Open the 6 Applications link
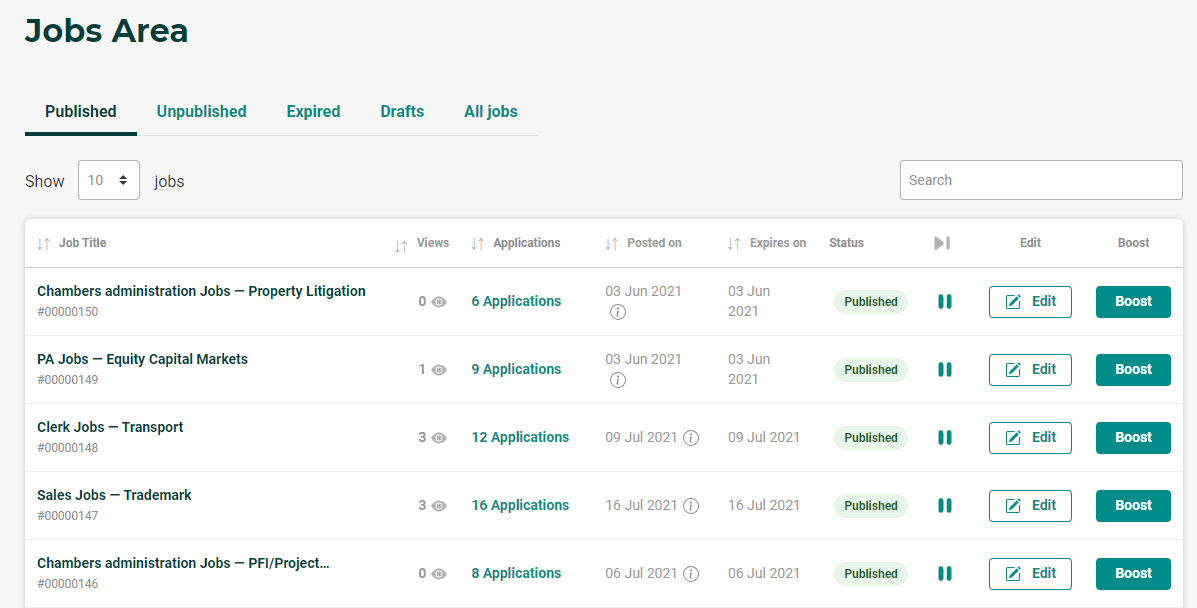Viewport: 1197px width, 608px height. point(516,302)
